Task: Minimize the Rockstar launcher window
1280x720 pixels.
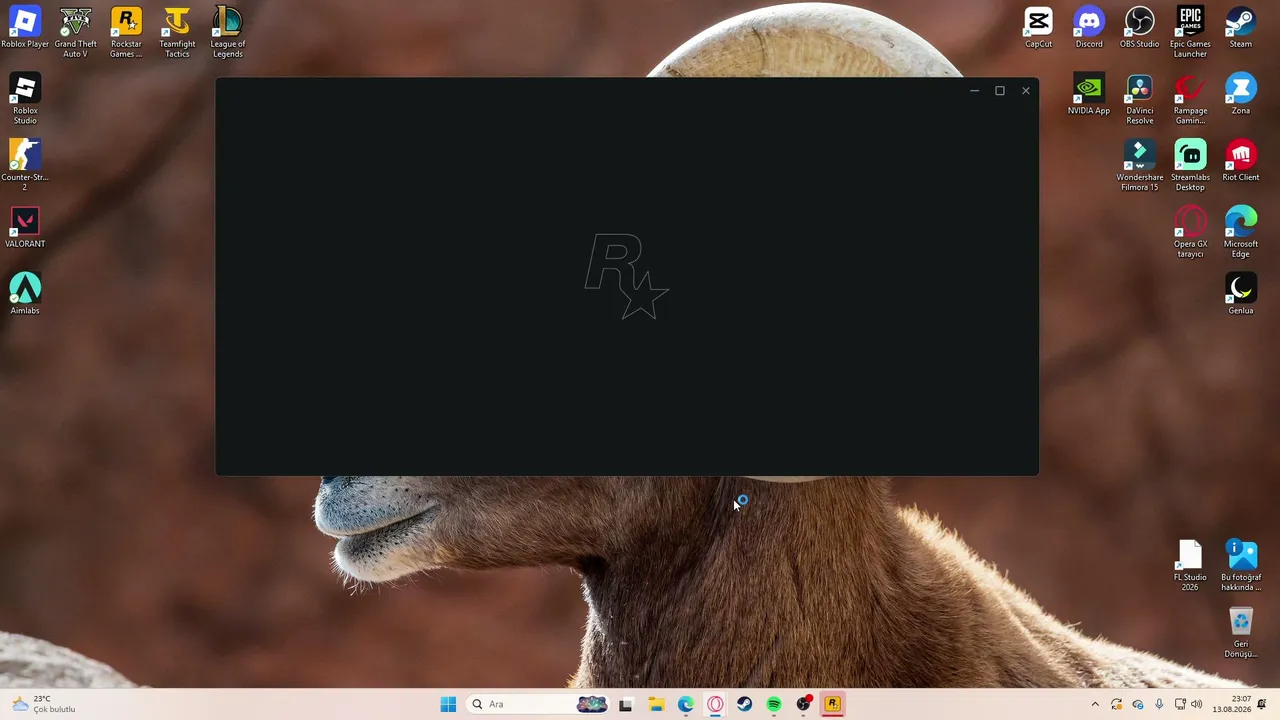Action: click(974, 91)
